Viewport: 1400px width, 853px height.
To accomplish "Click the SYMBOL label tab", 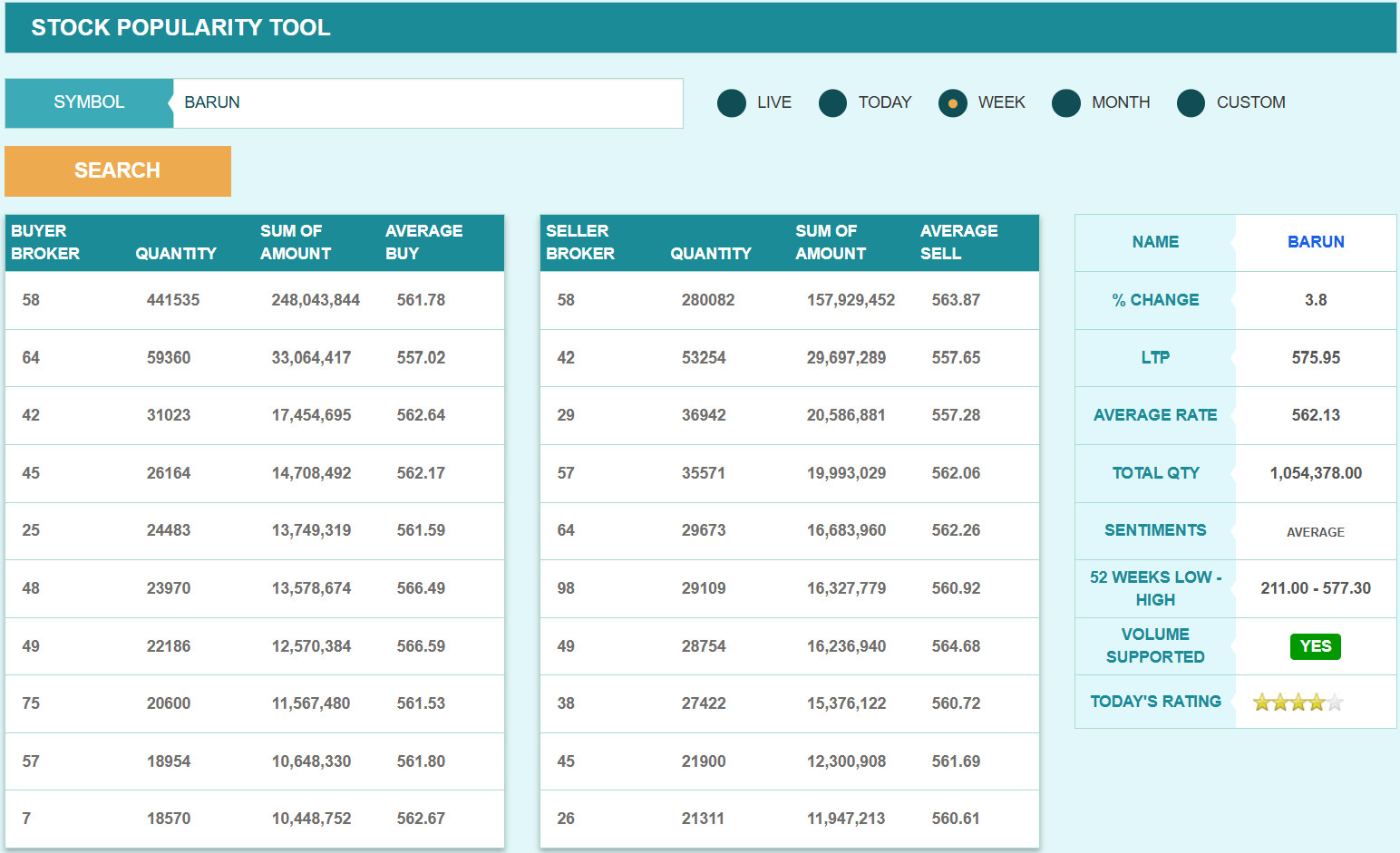I will [89, 102].
